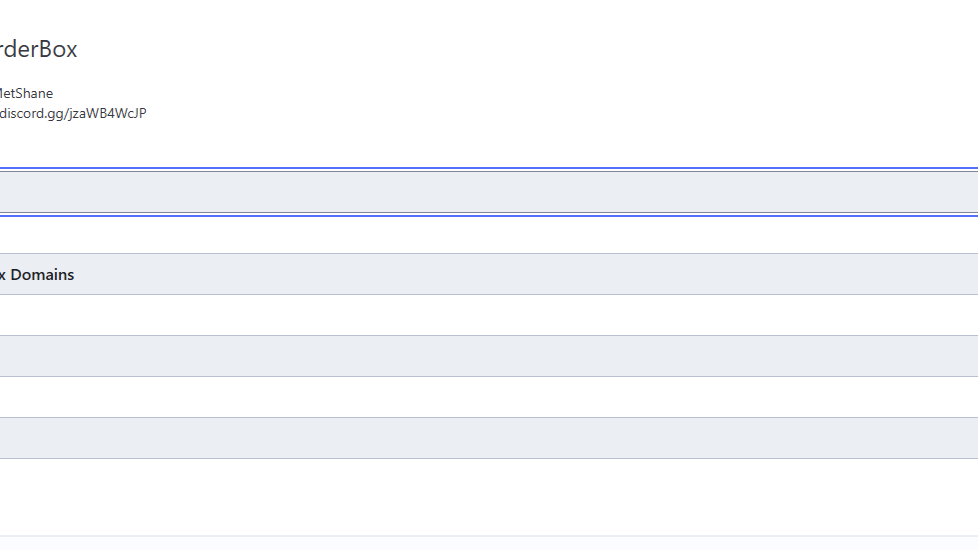Click the BorderBox page title
The image size is (978, 550).
38,49
